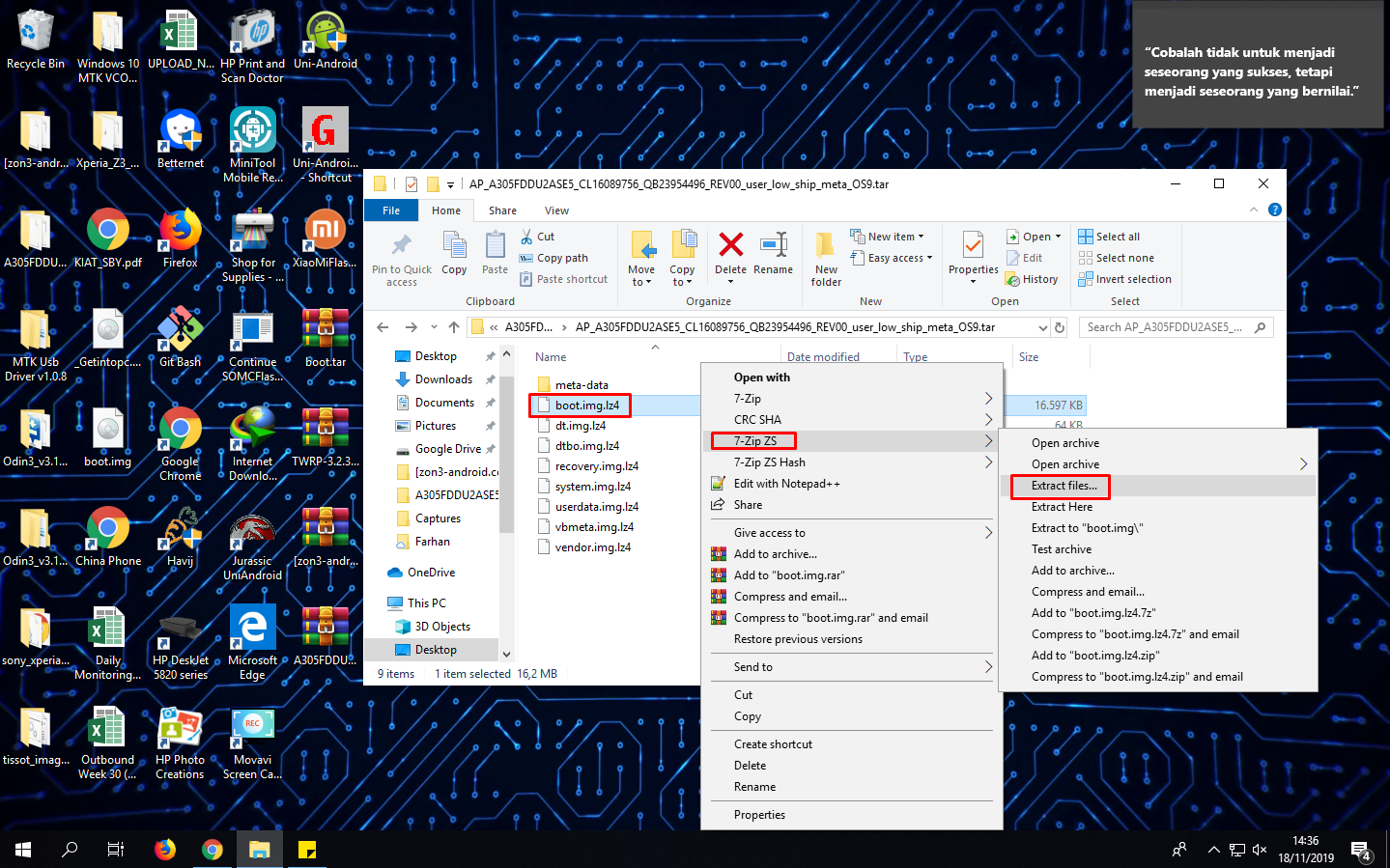Viewport: 1390px width, 868px height.
Task: Click the Up one level arrow
Action: point(454,327)
